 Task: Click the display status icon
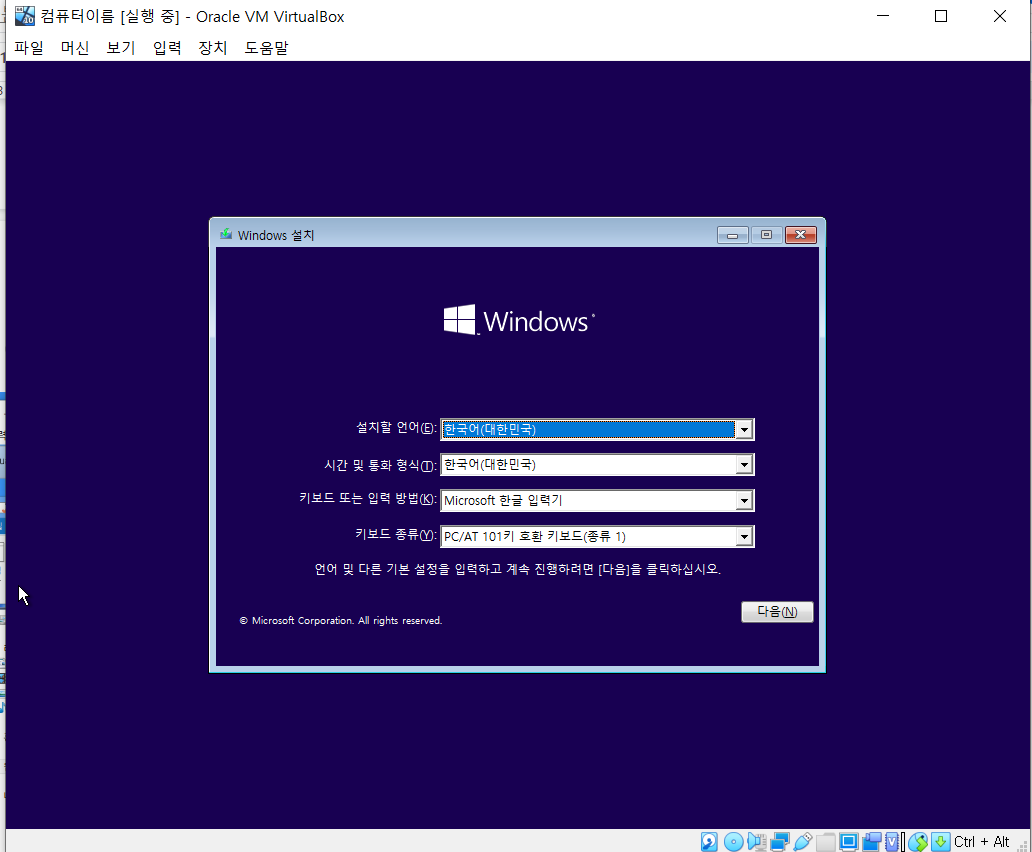tap(848, 841)
